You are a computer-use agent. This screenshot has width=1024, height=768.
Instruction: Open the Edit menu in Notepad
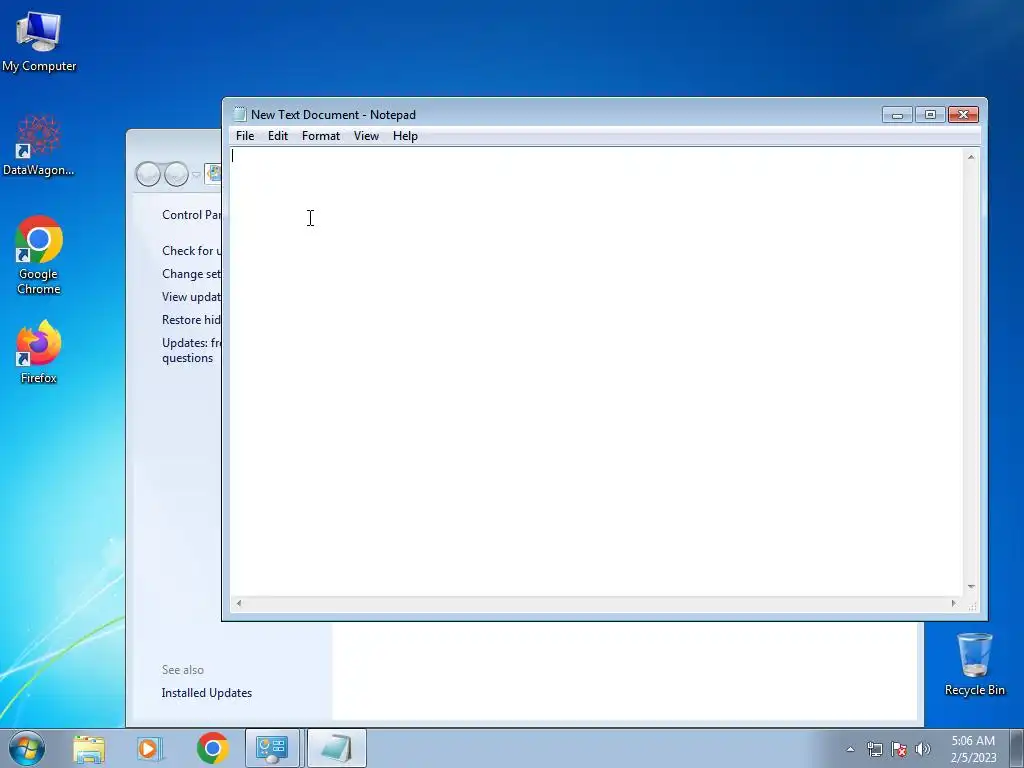coord(278,136)
